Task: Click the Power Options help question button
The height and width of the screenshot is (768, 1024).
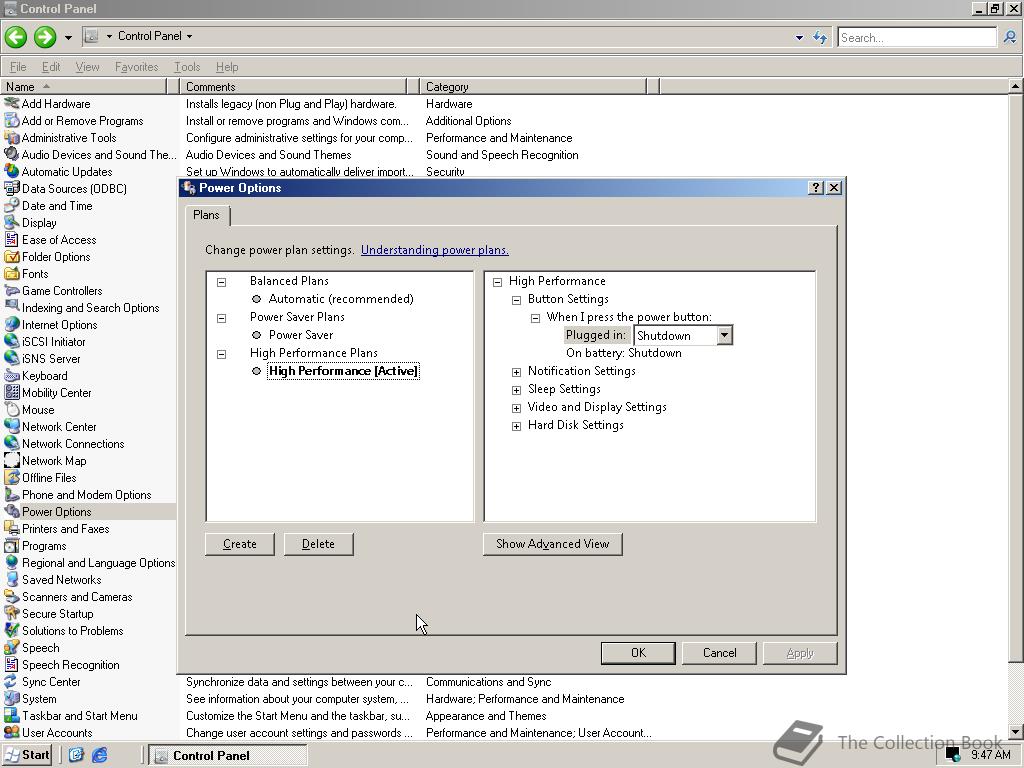Action: 816,187
